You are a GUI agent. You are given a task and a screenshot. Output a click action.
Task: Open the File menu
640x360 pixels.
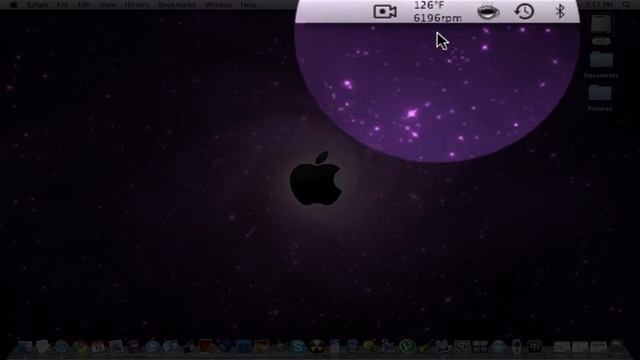pyautogui.click(x=62, y=5)
